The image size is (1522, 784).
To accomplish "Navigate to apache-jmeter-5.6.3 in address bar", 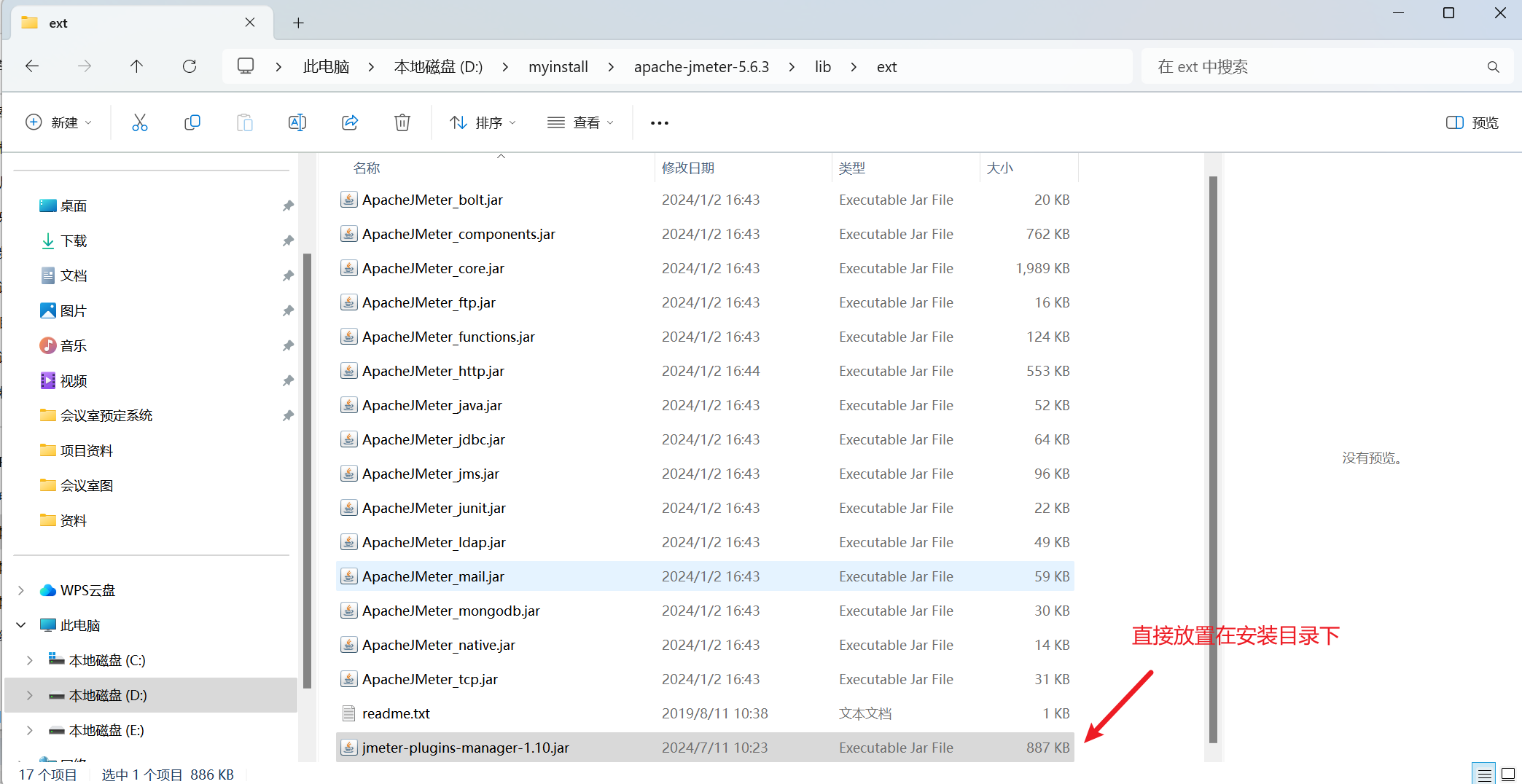I will 701,67.
